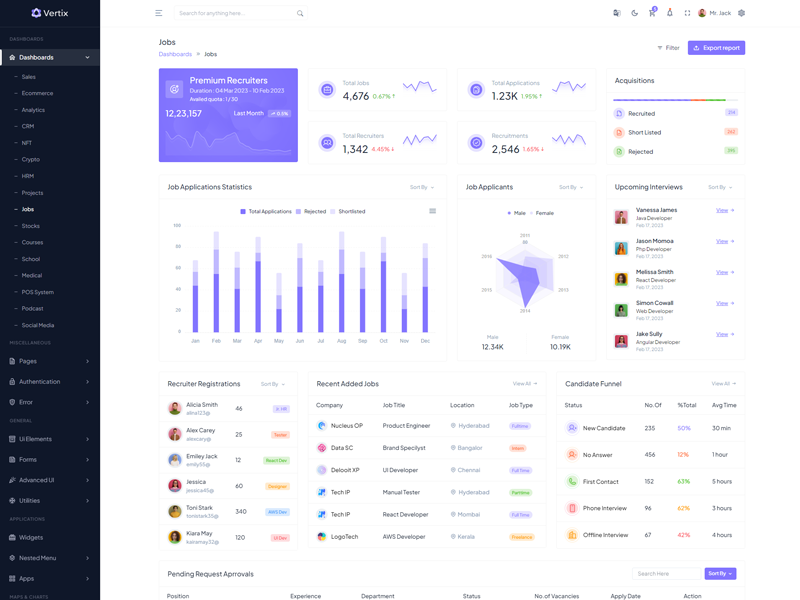Image resolution: width=800 pixels, height=600 pixels.
Task: Toggle the Female series in radar legend
Action: [541, 213]
